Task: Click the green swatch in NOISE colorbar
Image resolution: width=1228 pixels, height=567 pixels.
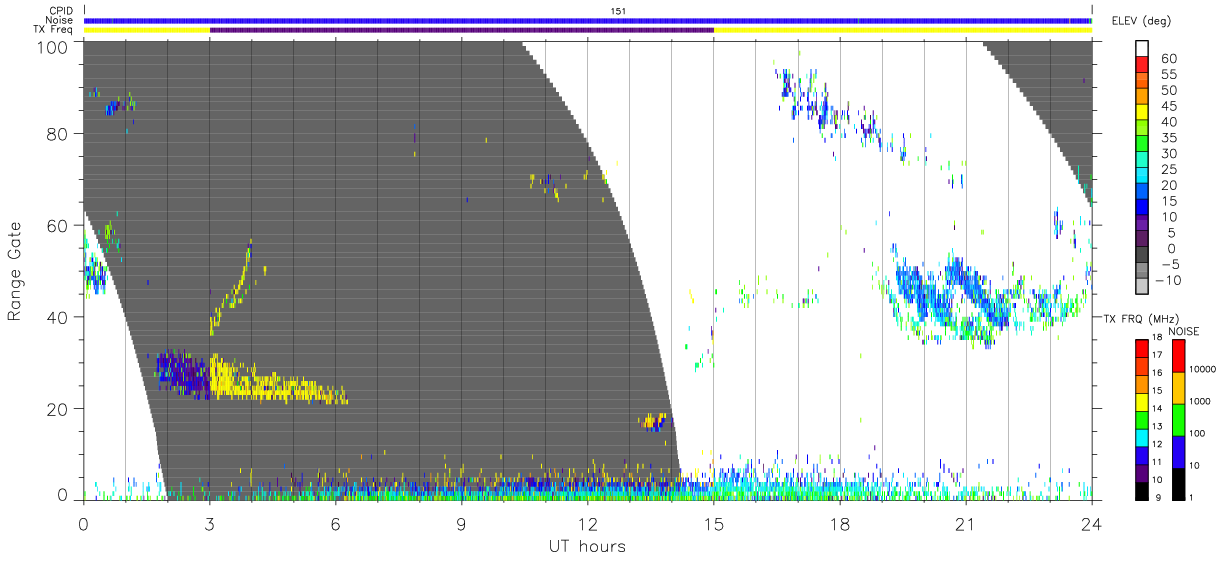Action: [1177, 419]
